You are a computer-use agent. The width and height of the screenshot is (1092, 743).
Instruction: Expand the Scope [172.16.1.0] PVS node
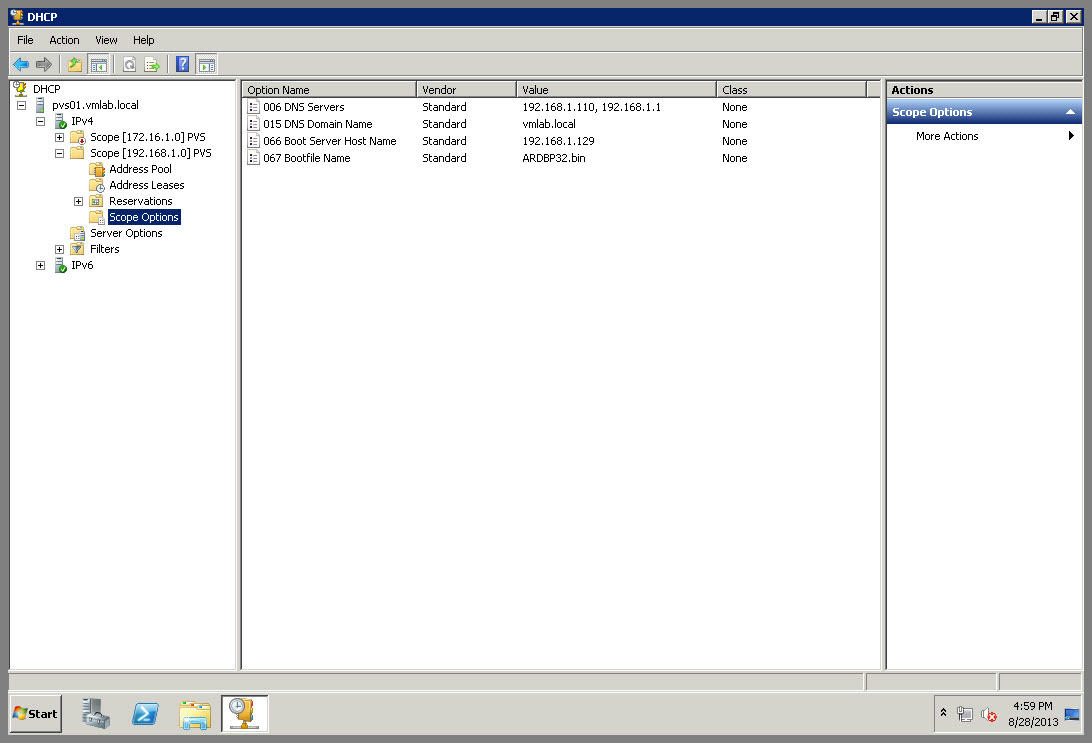pos(59,137)
